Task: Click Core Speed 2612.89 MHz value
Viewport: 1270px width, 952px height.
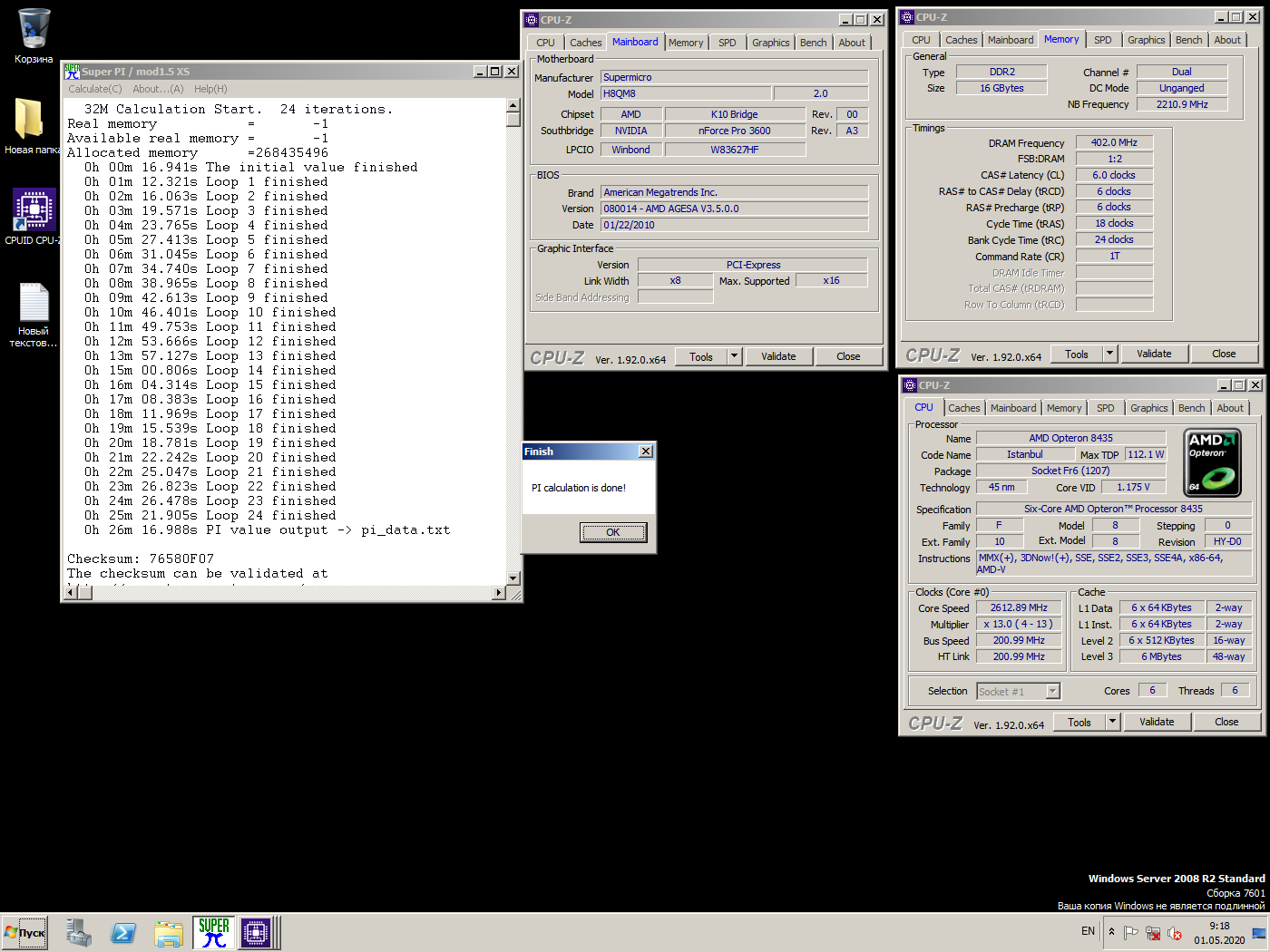Action: coord(1019,607)
